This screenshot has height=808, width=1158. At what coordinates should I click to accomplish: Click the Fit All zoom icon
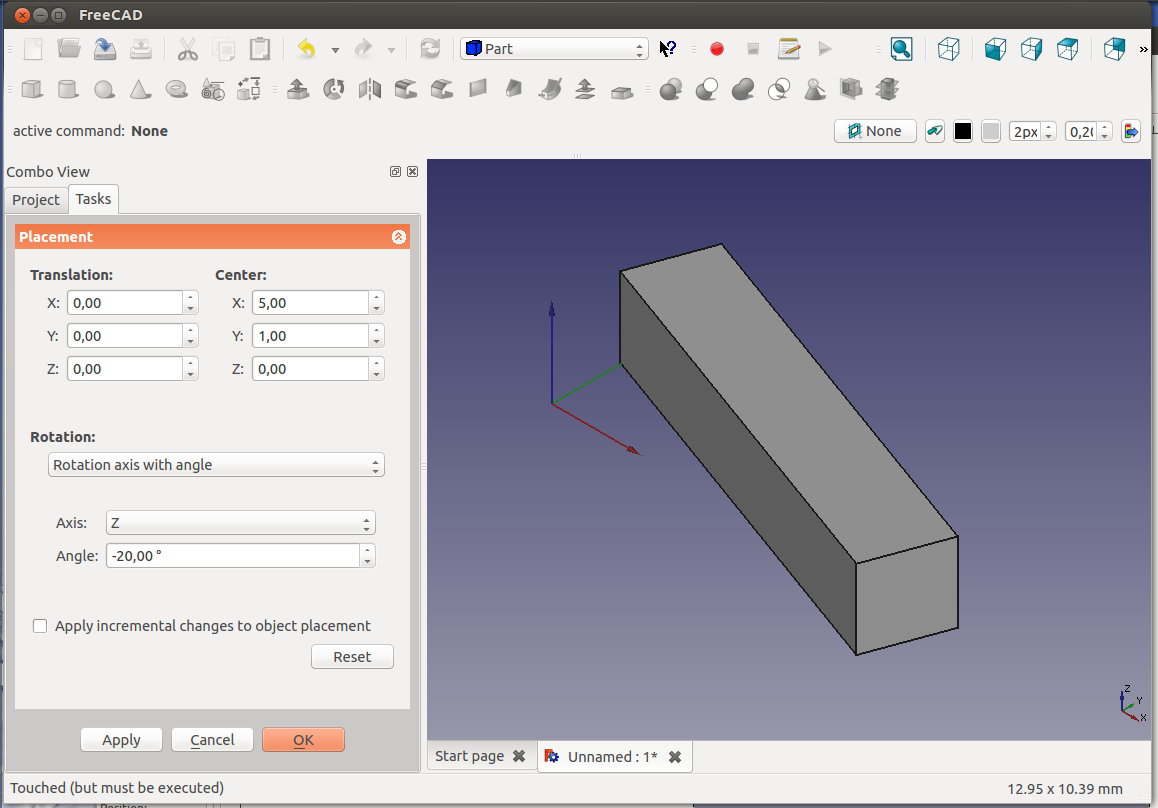click(x=901, y=49)
